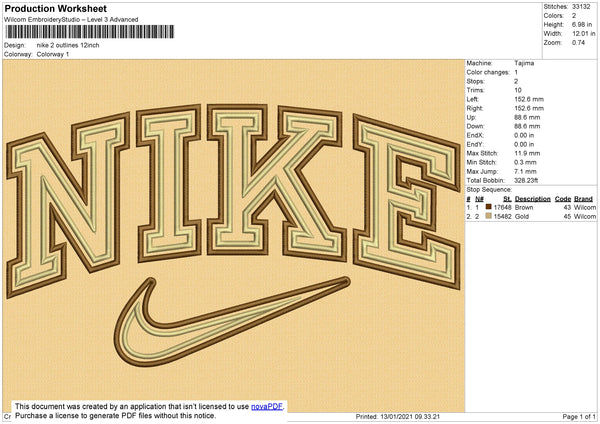This screenshot has width=600, height=424.
Task: Click the Zoom value 0.74
Action: pos(578,42)
